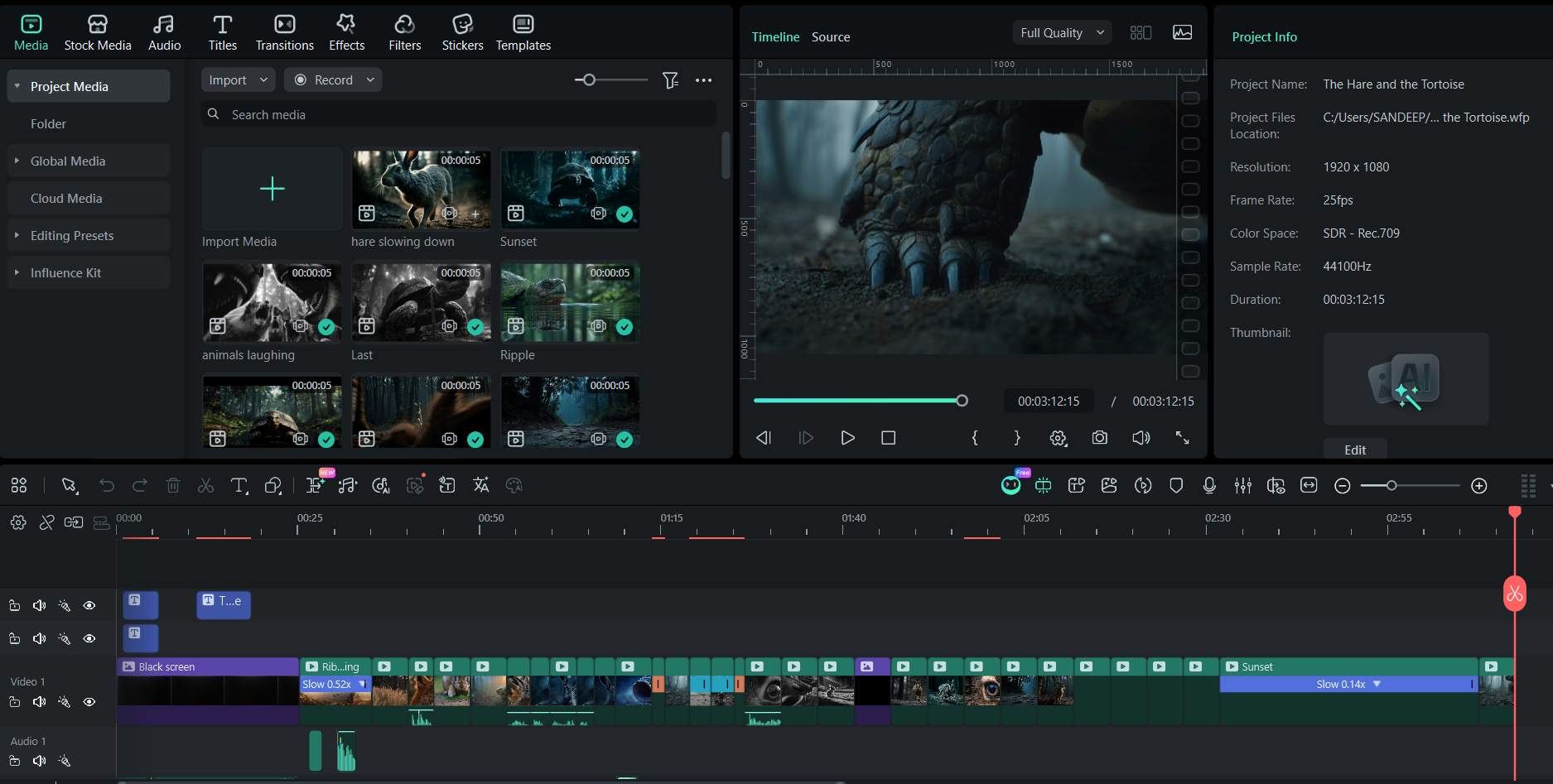This screenshot has width=1553, height=784.
Task: Lock the Audio 1 track
Action: coord(15,761)
